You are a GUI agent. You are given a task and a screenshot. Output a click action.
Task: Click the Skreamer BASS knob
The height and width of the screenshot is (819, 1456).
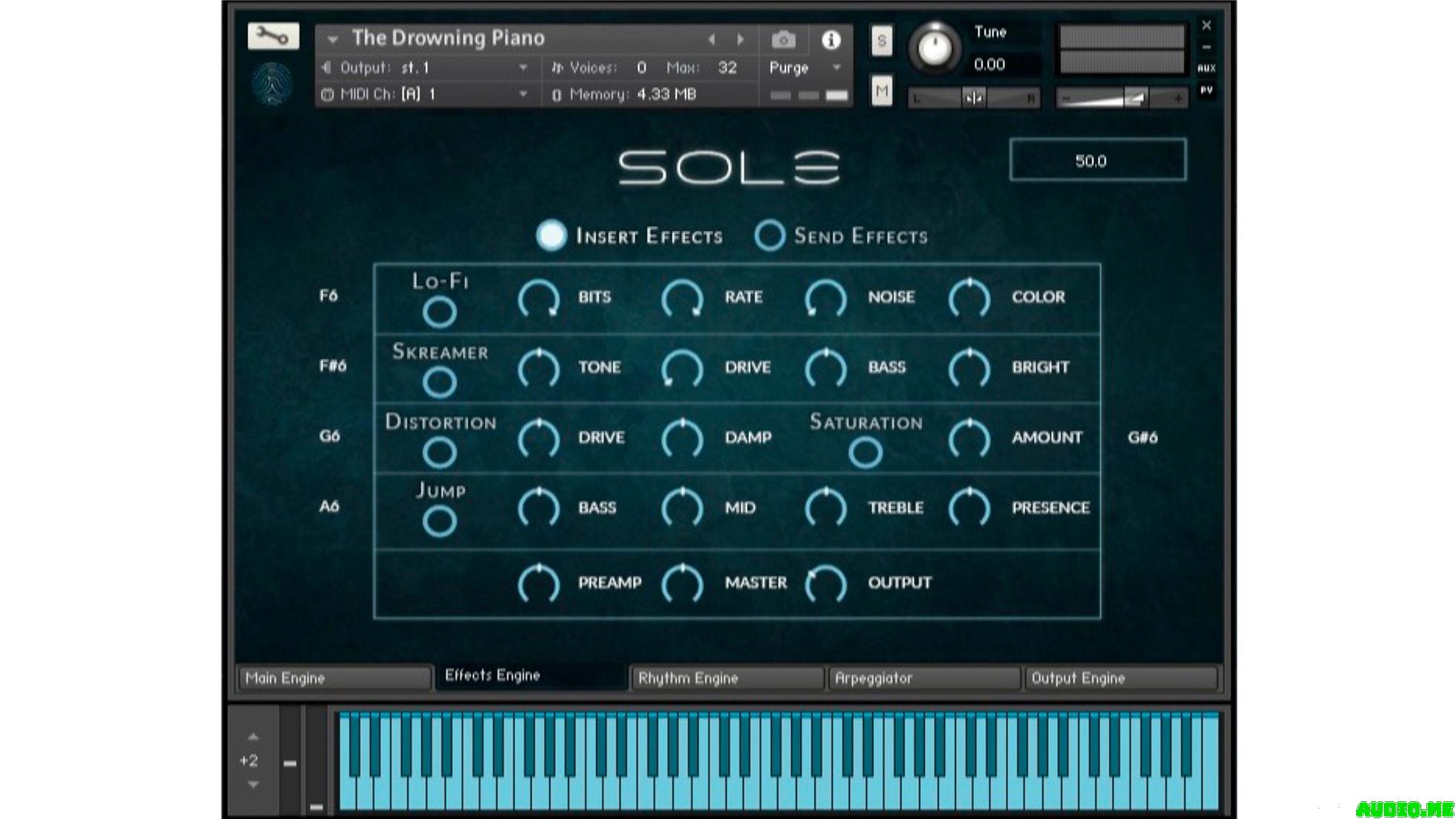click(825, 368)
